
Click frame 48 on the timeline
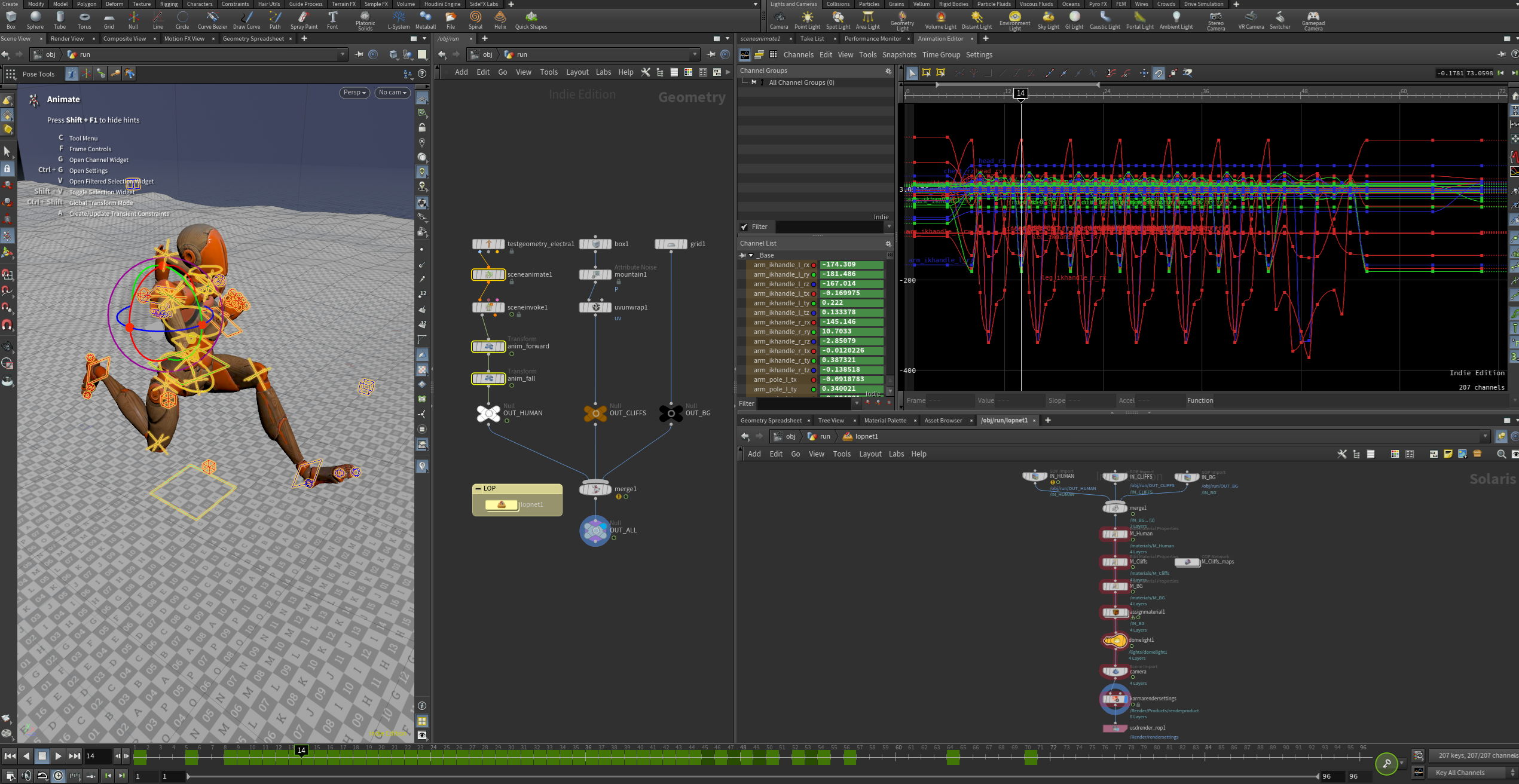pos(743,758)
